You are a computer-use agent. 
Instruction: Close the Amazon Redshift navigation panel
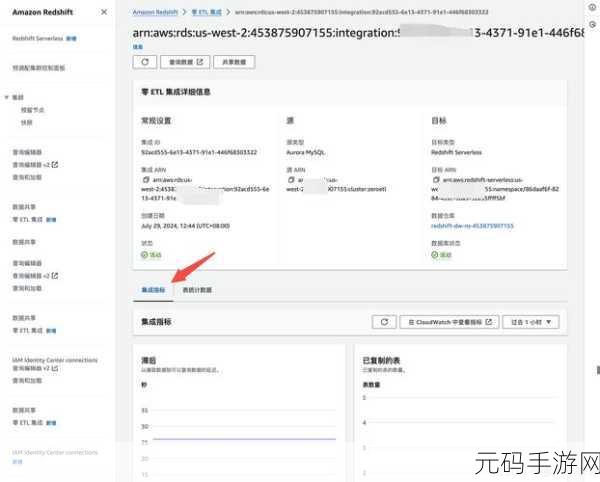pos(104,12)
